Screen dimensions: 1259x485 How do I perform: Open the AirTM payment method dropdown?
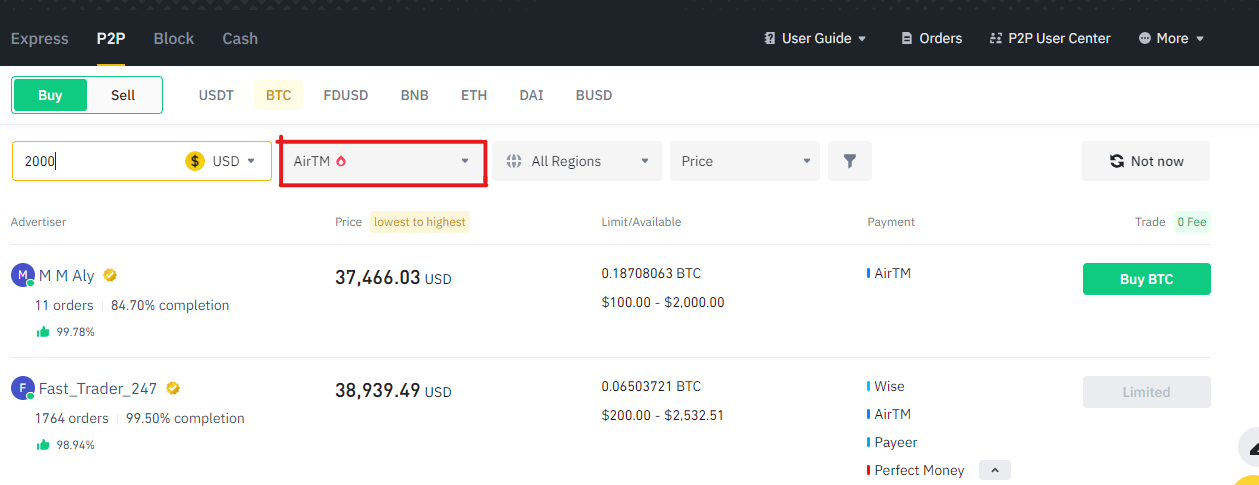pos(382,161)
